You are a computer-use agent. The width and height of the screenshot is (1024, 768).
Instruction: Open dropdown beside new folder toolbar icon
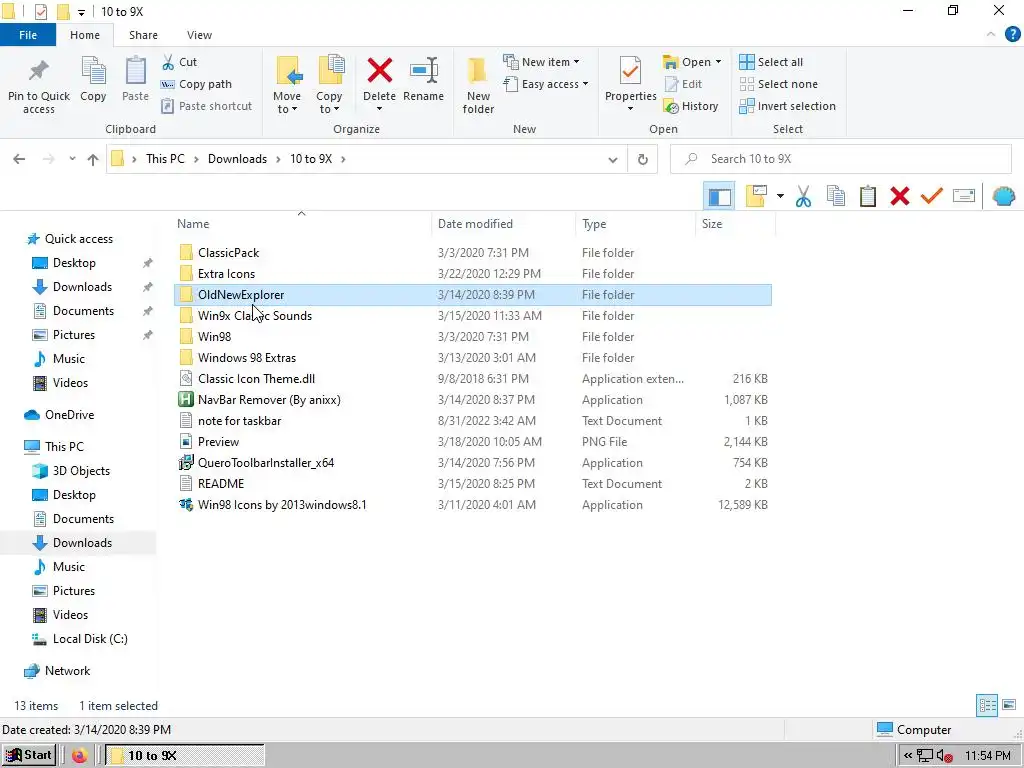click(780, 196)
